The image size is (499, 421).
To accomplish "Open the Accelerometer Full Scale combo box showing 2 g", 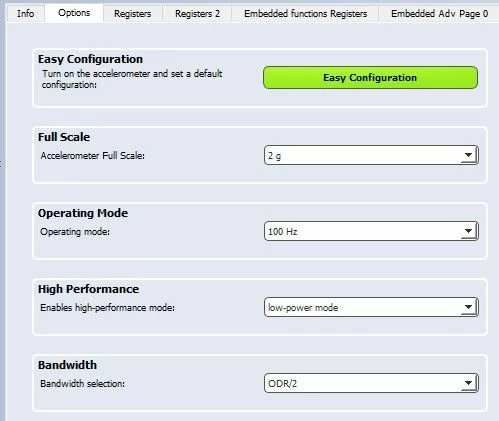I will pyautogui.click(x=371, y=155).
